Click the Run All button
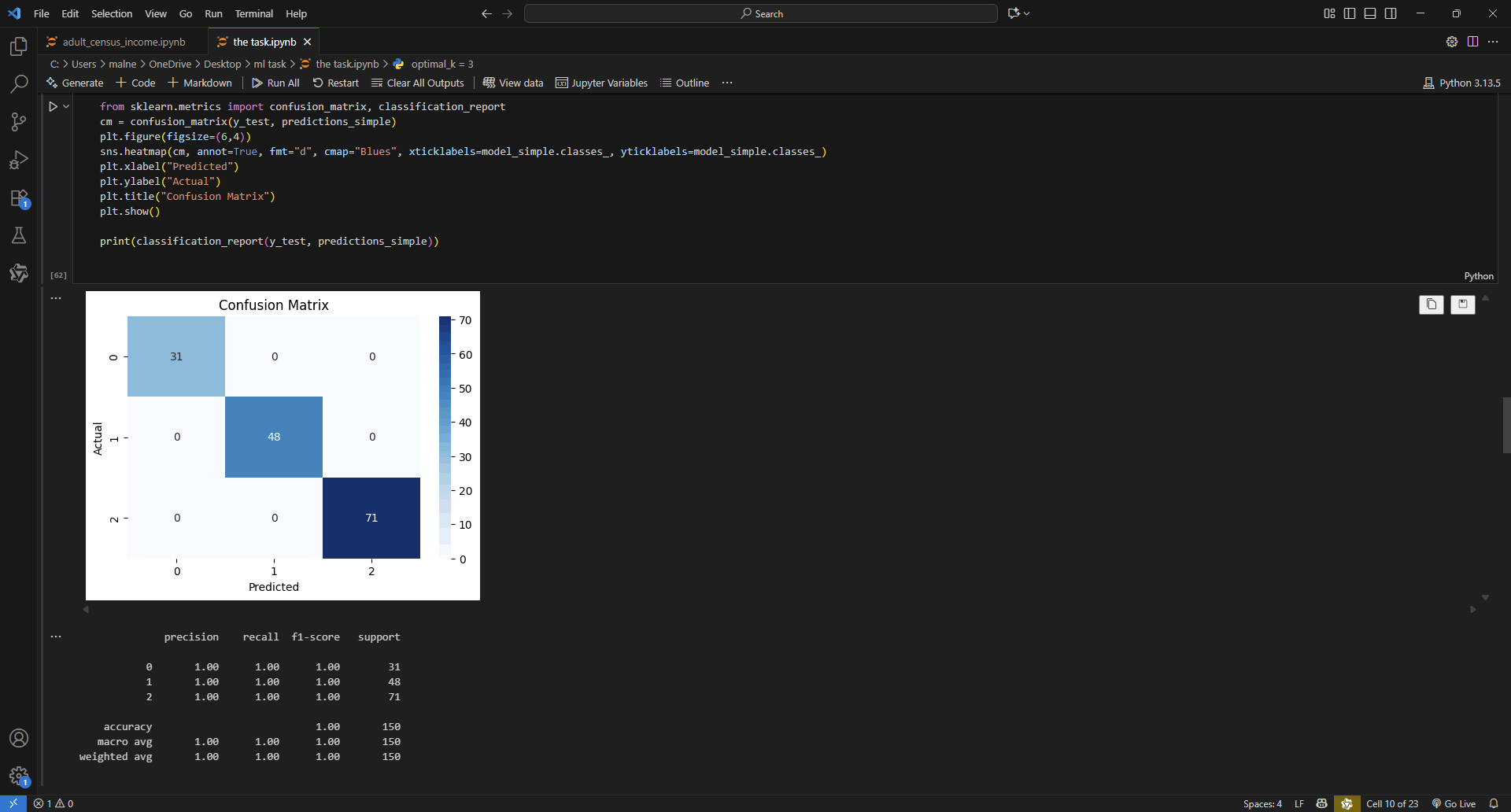This screenshot has height=812, width=1511. click(x=275, y=83)
